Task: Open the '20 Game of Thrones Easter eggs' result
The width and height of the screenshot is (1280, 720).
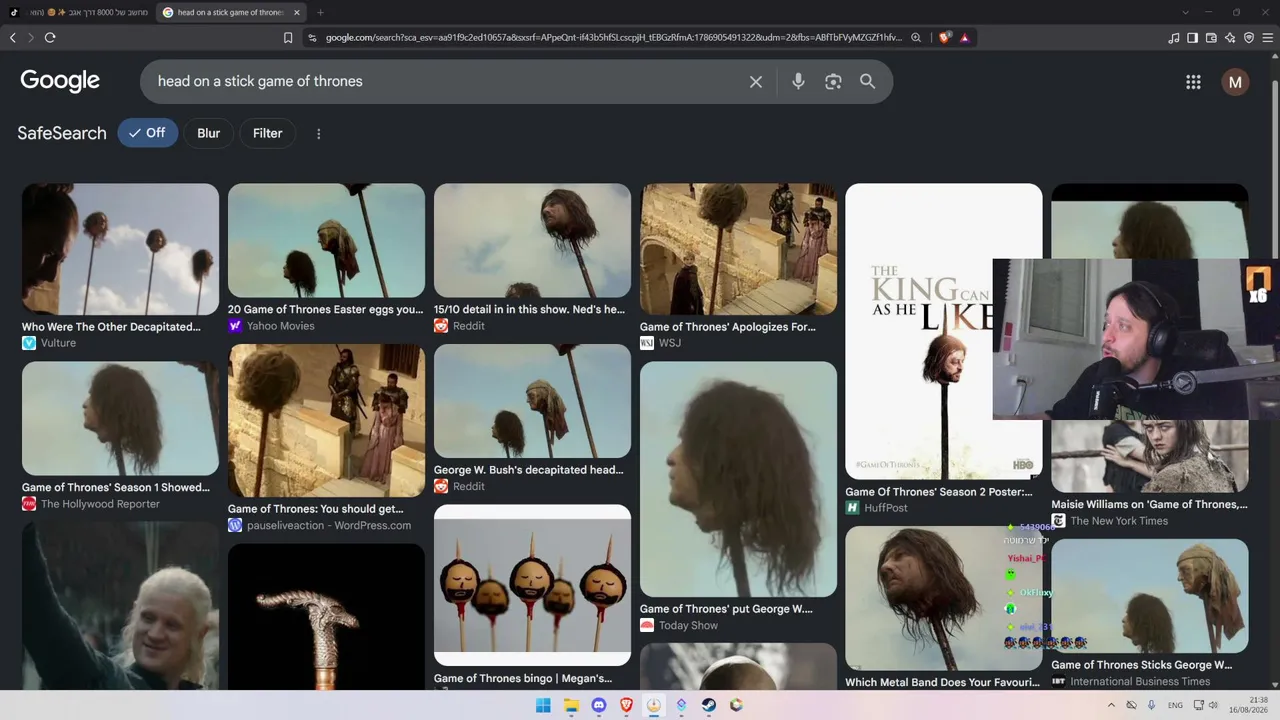Action: [x=325, y=310]
